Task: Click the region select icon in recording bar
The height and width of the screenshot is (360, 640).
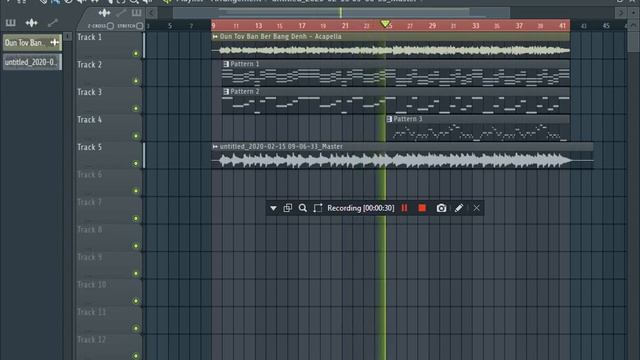Action: tap(318, 208)
